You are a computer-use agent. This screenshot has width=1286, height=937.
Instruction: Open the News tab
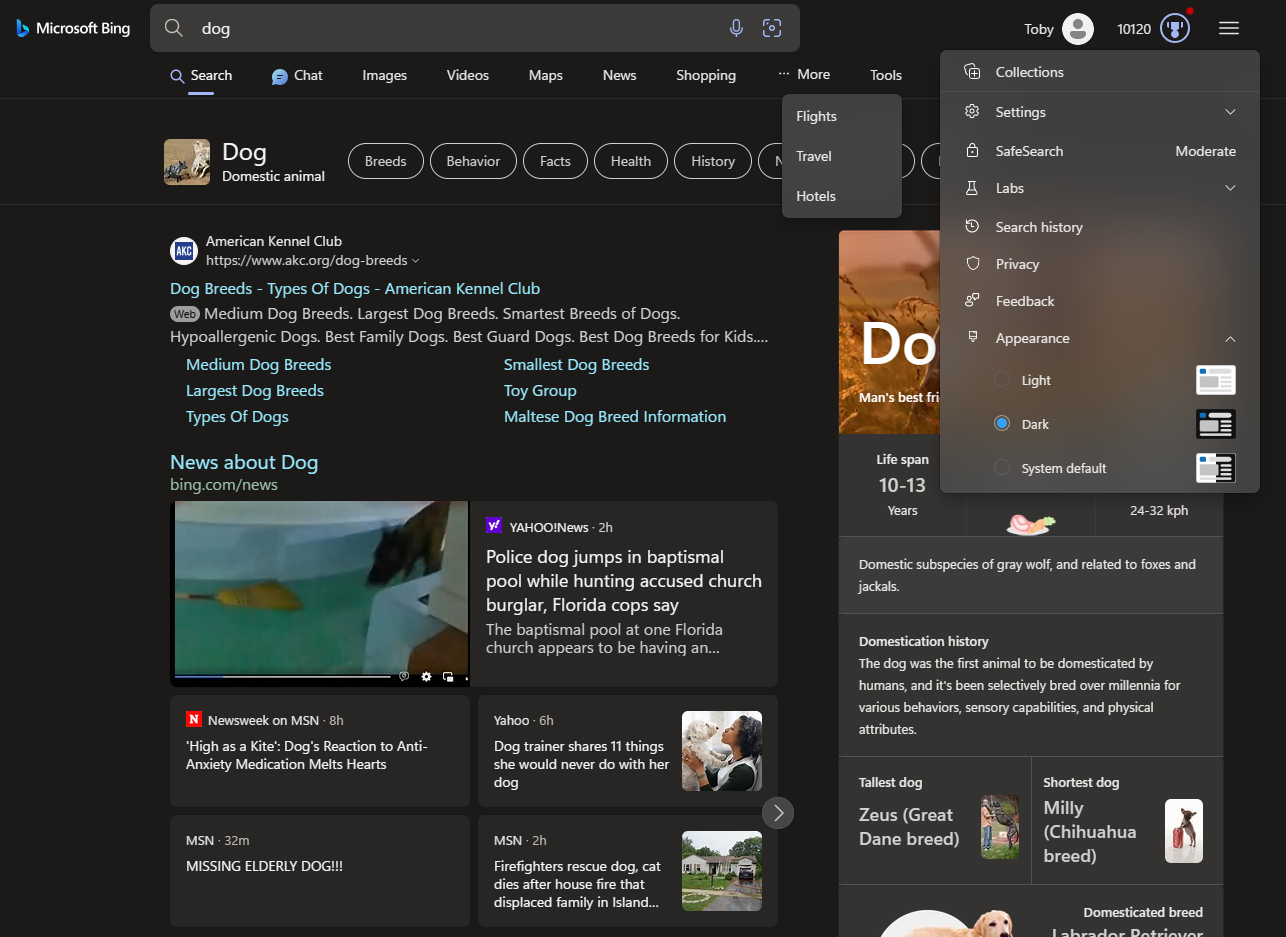point(620,75)
